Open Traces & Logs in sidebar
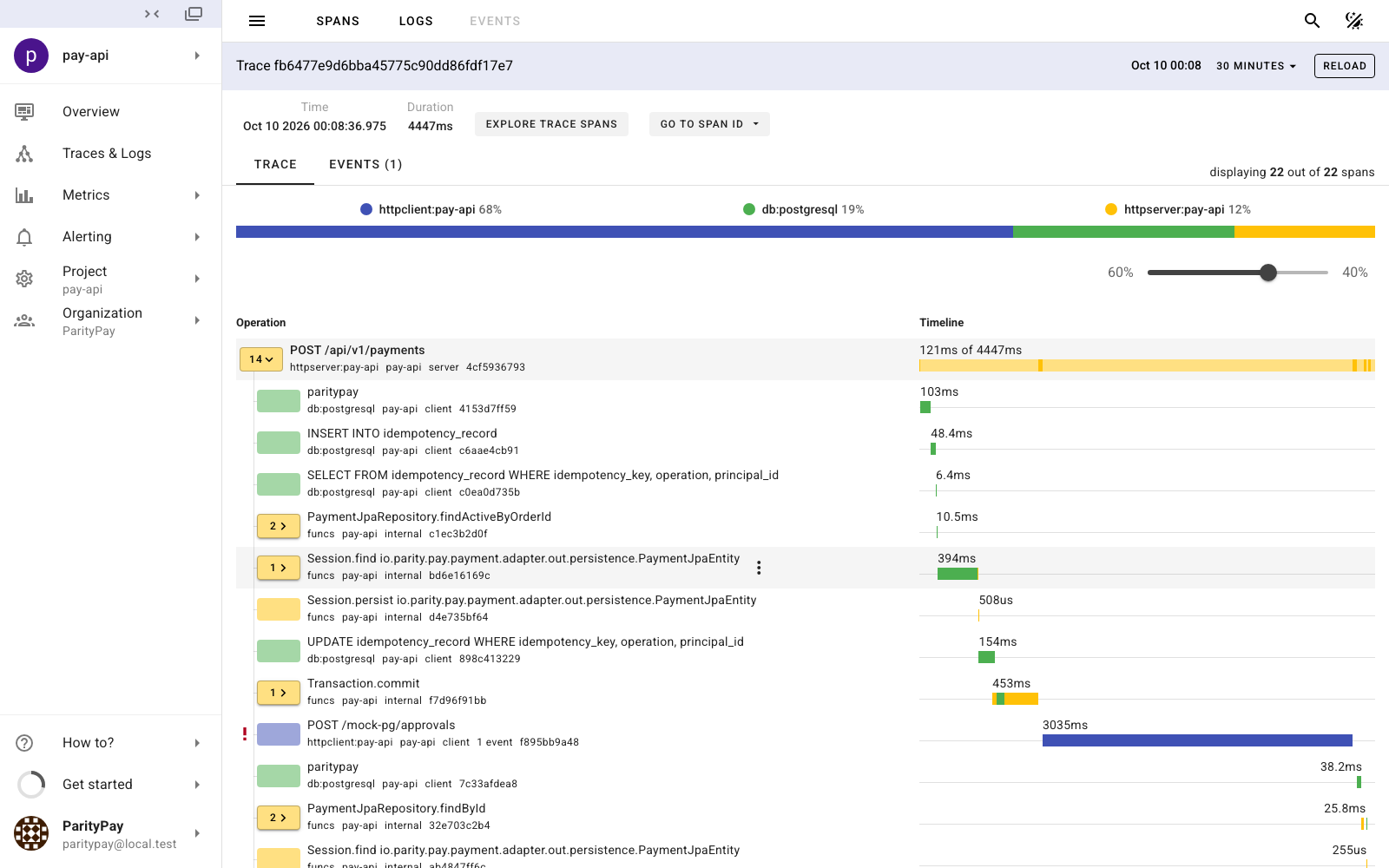The image size is (1389, 868). pos(110,154)
